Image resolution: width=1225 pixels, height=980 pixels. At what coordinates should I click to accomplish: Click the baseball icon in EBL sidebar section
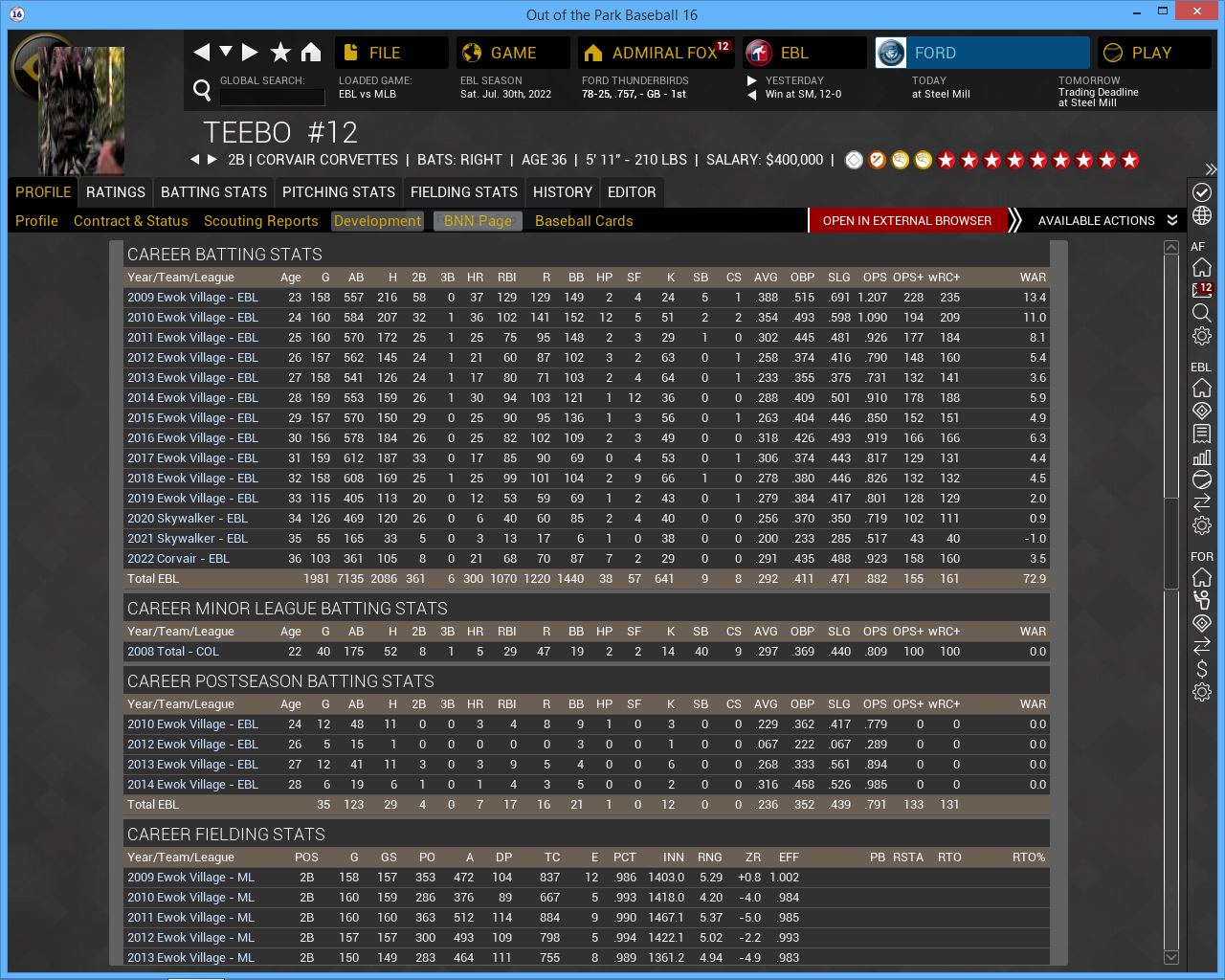pyautogui.click(x=1202, y=479)
